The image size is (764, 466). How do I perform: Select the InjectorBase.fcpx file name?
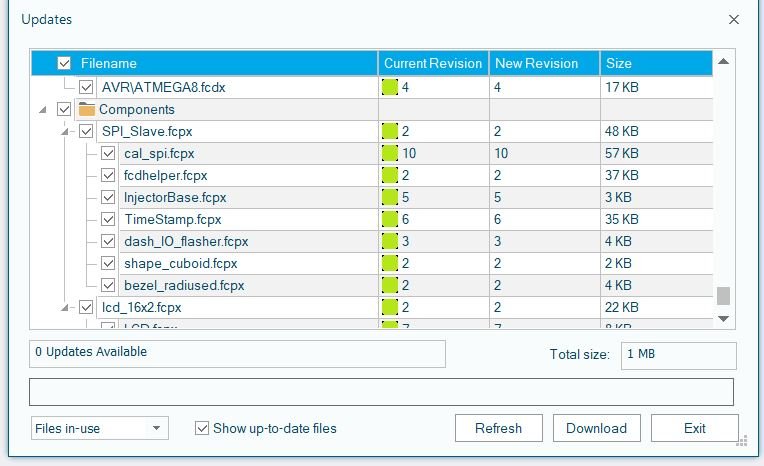[175, 197]
